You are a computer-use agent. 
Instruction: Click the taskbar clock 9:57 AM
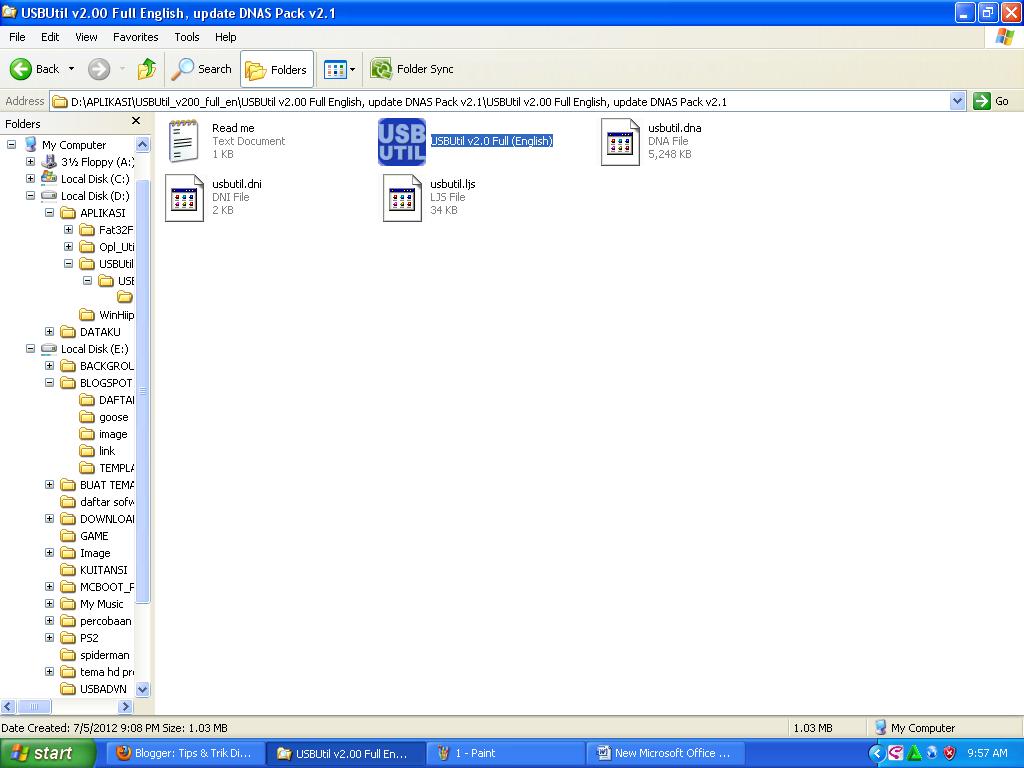pyautogui.click(x=987, y=753)
